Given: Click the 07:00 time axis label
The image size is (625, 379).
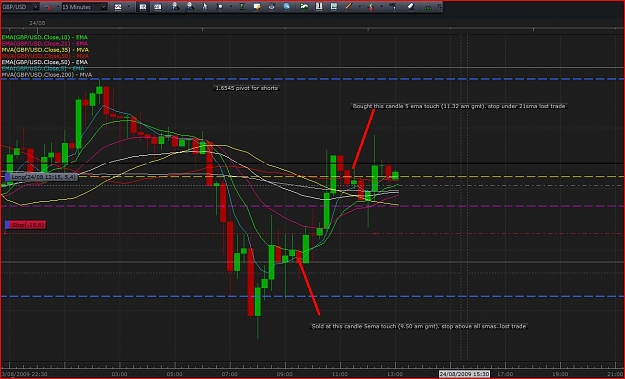Looking at the screenshot, I should [x=230, y=374].
